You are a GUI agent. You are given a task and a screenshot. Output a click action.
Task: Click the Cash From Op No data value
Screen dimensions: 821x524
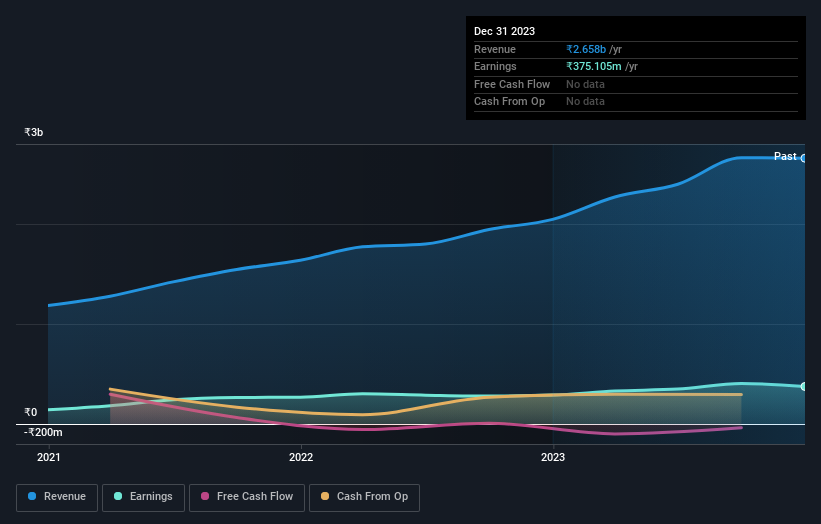[585, 102]
